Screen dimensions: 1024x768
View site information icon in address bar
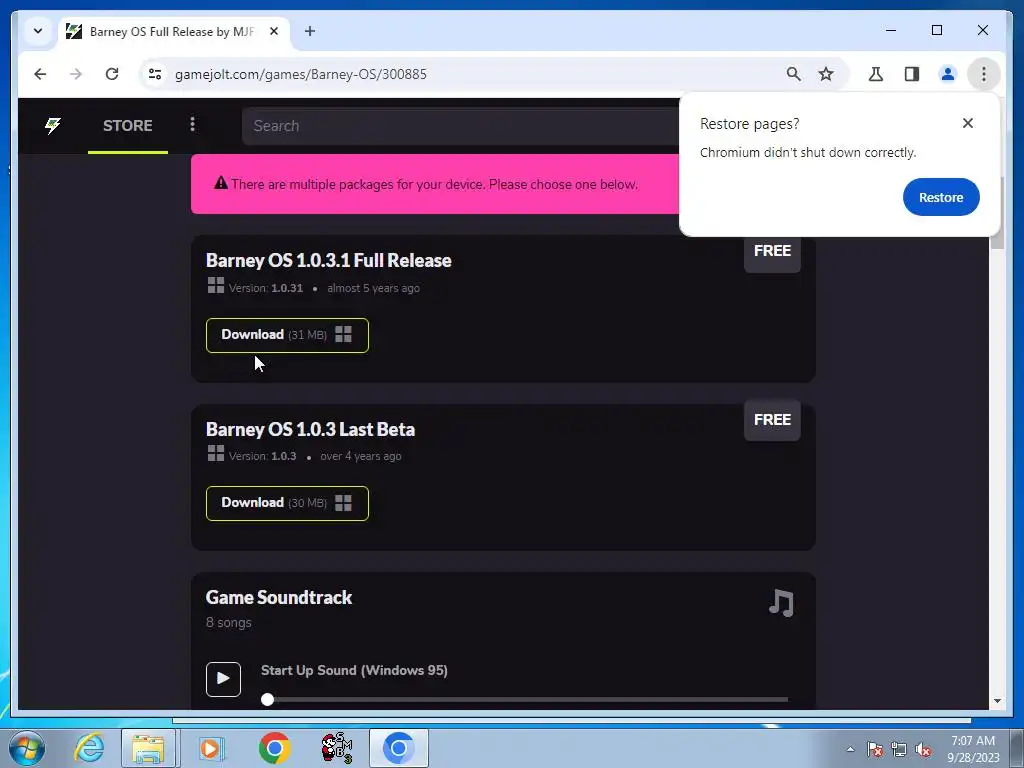155,74
